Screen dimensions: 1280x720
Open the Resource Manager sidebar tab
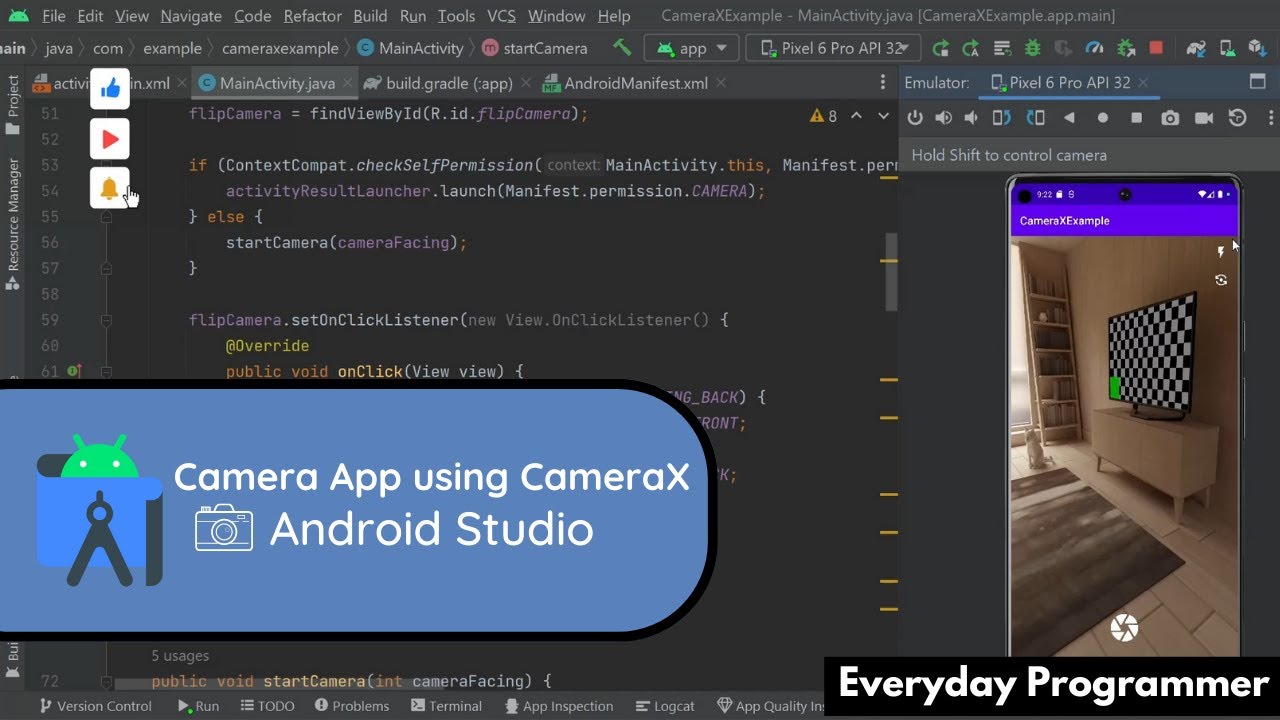[x=13, y=222]
